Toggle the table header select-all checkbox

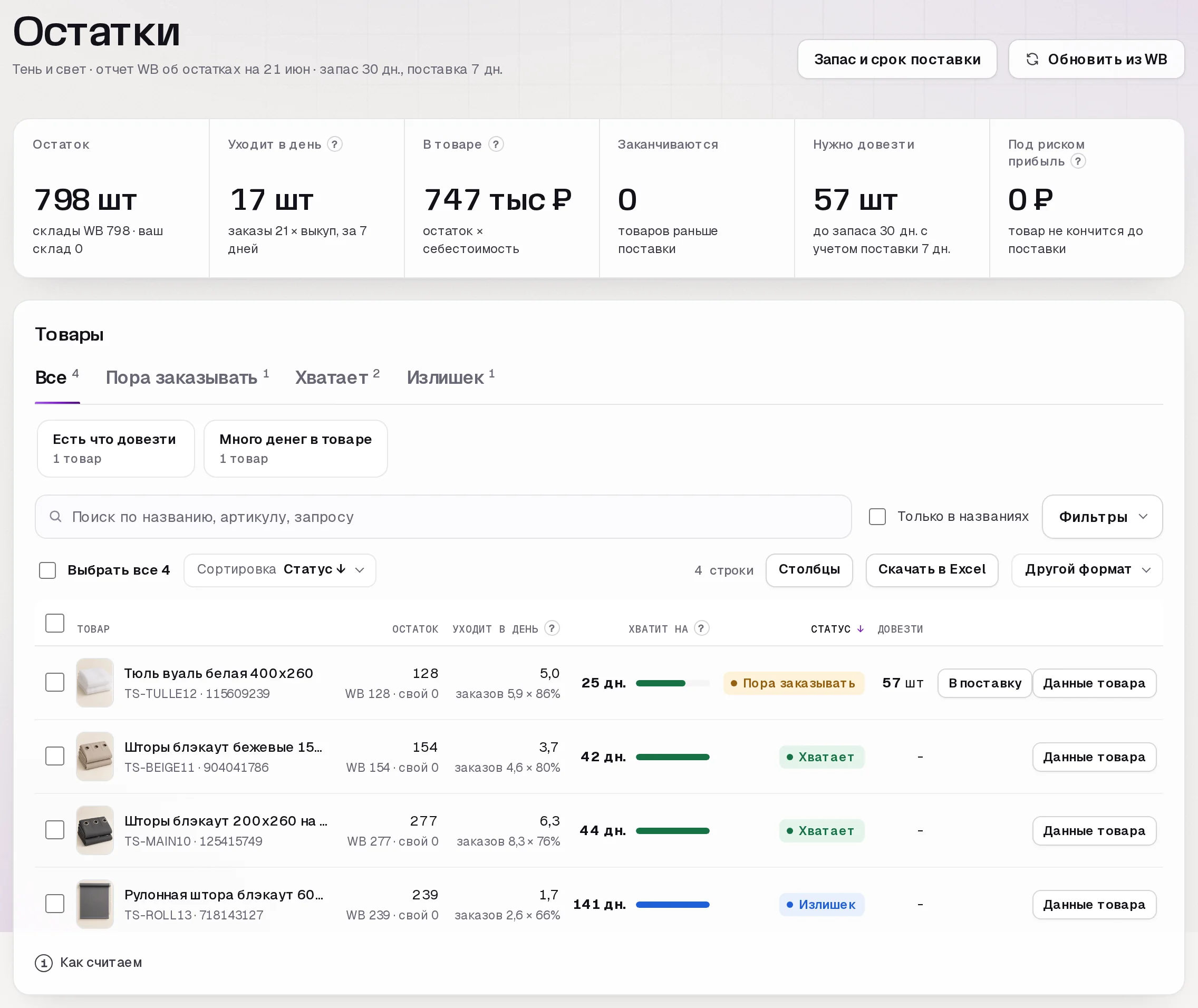[55, 623]
